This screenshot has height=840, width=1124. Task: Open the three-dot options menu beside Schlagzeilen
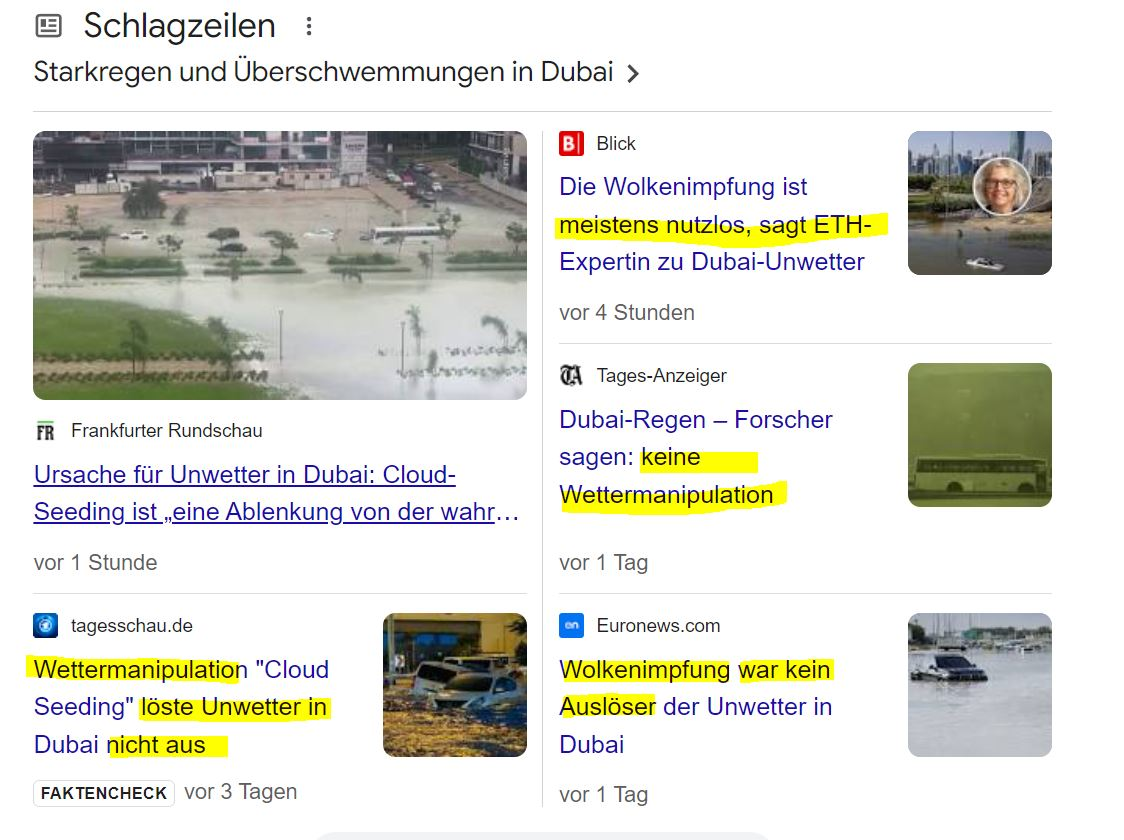click(x=309, y=27)
